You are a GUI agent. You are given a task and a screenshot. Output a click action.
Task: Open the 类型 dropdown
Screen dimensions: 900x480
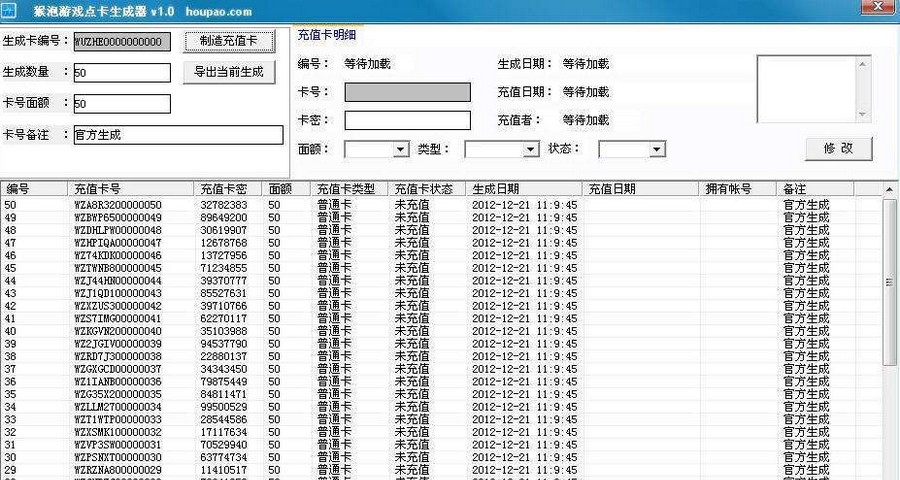point(531,150)
